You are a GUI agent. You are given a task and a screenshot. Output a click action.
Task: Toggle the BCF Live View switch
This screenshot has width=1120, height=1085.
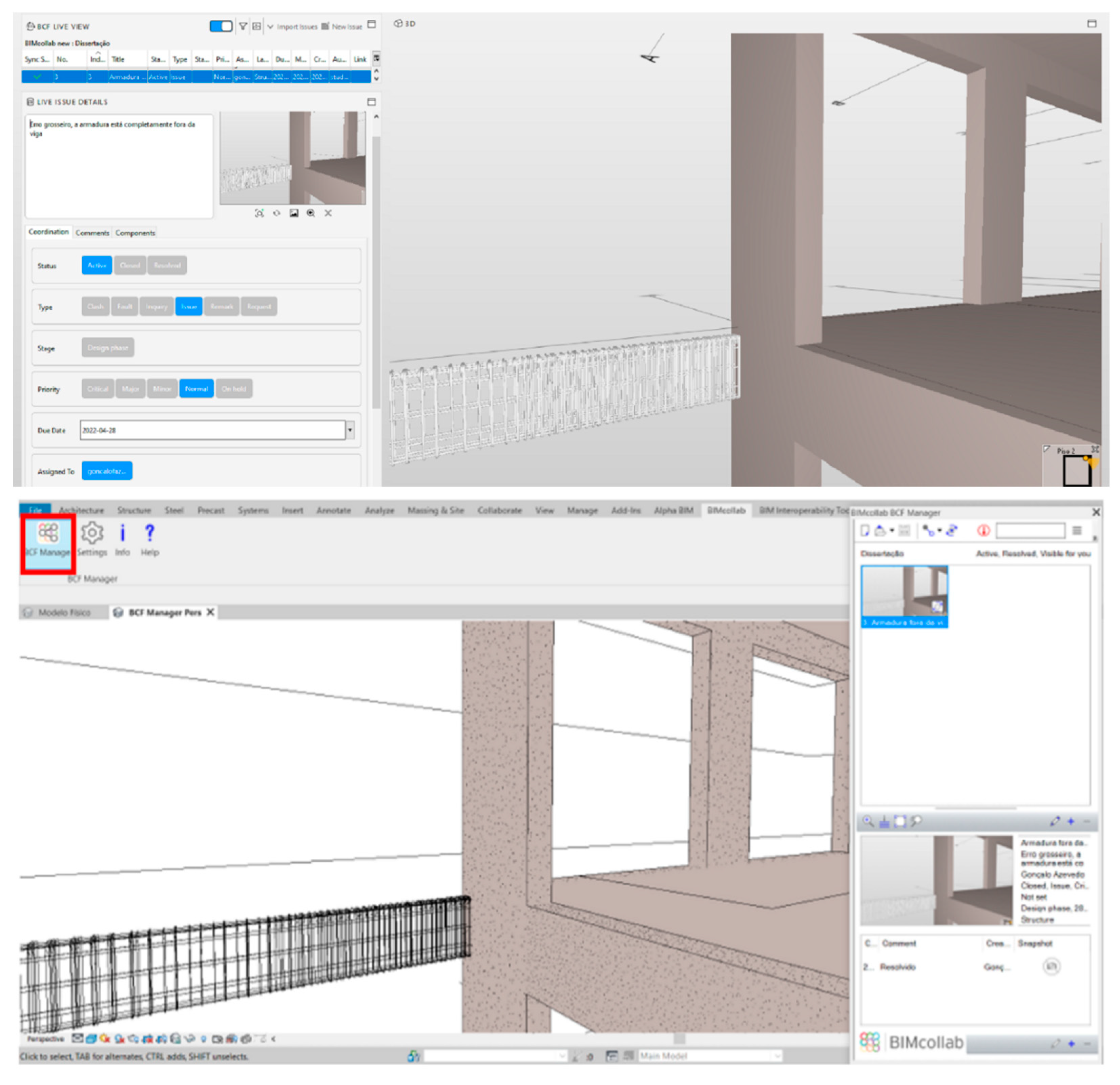(x=221, y=26)
